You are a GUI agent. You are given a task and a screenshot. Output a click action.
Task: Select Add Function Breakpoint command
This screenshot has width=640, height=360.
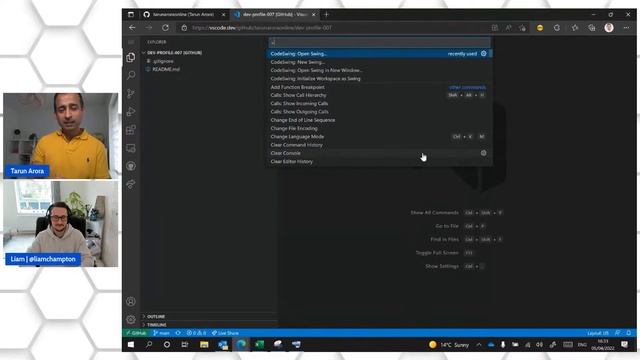pos(380,87)
